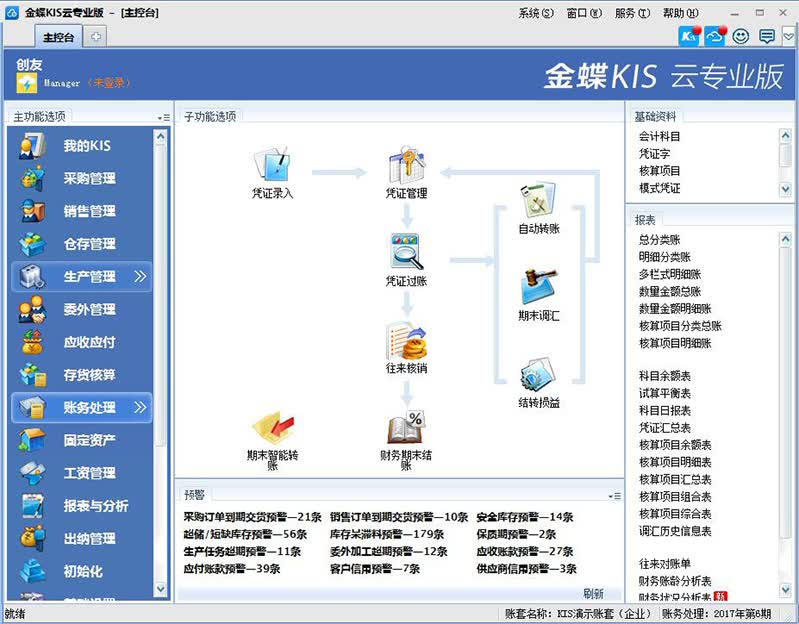Screen dimensions: 799x624
Task: Click 报表 list scroll-down arrow
Action: coord(785,589)
